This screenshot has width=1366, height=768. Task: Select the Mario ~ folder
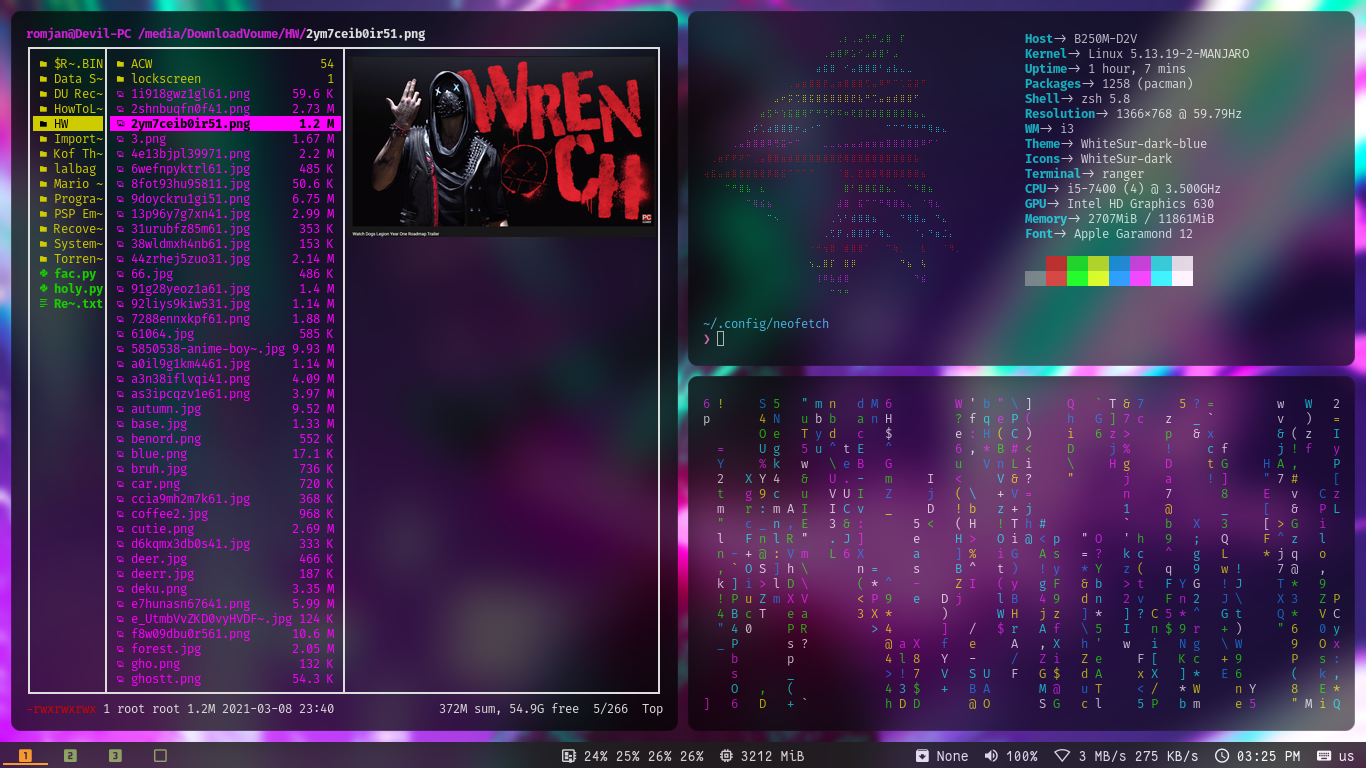tap(70, 184)
